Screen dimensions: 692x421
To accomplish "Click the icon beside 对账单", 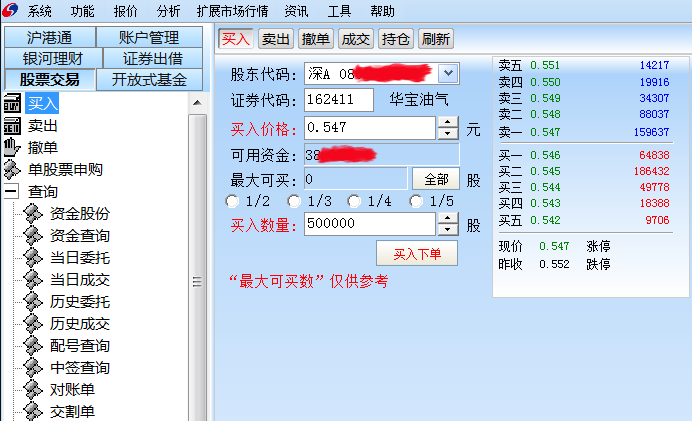I will pos(33,390).
